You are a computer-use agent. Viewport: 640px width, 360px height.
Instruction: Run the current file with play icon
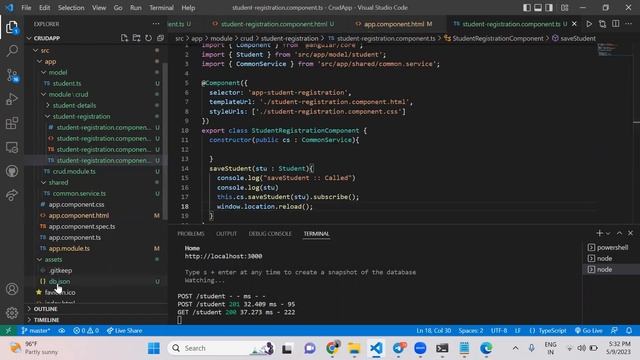(589, 24)
